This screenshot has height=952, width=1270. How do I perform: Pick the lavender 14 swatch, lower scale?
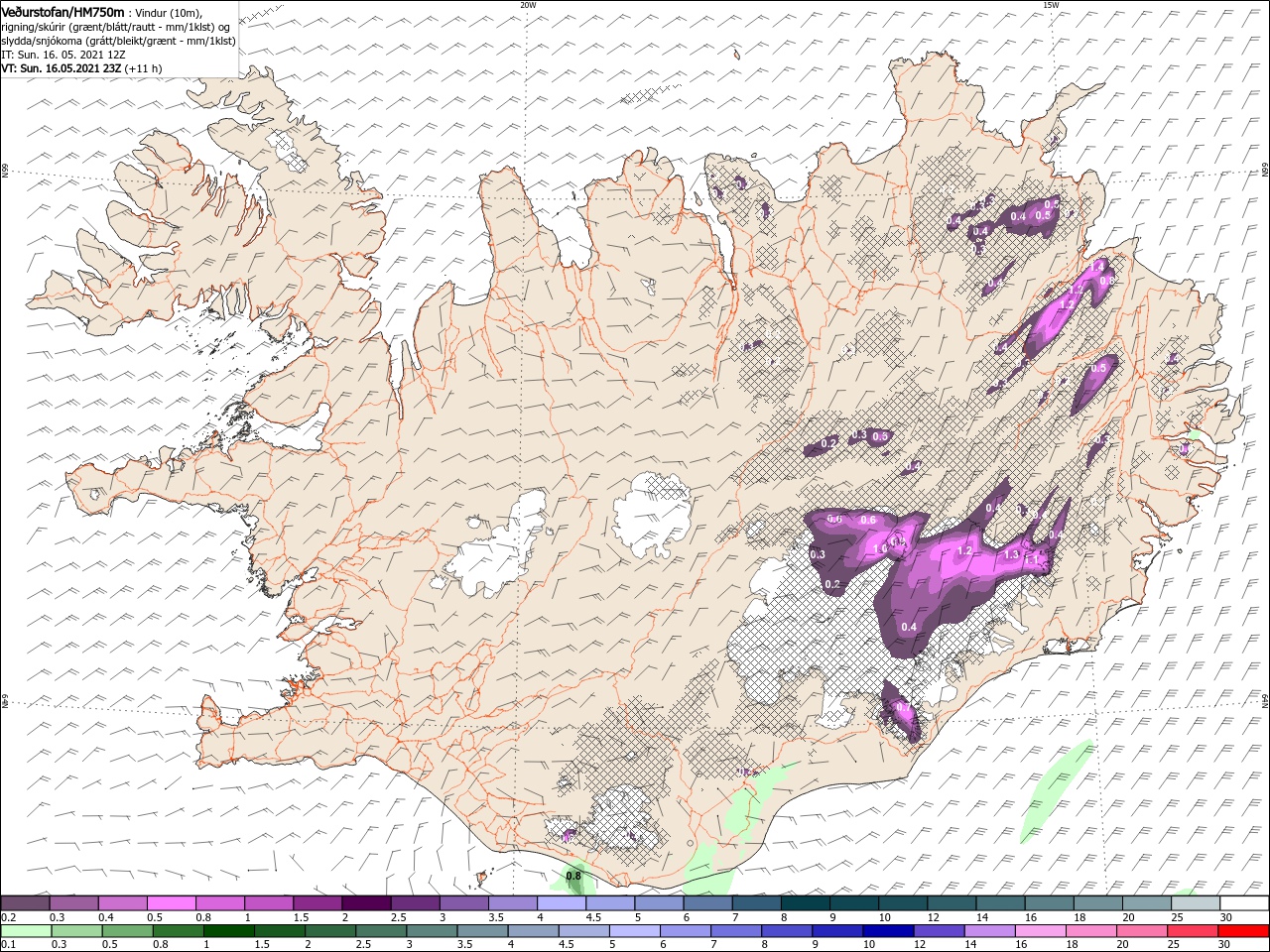pos(988,930)
